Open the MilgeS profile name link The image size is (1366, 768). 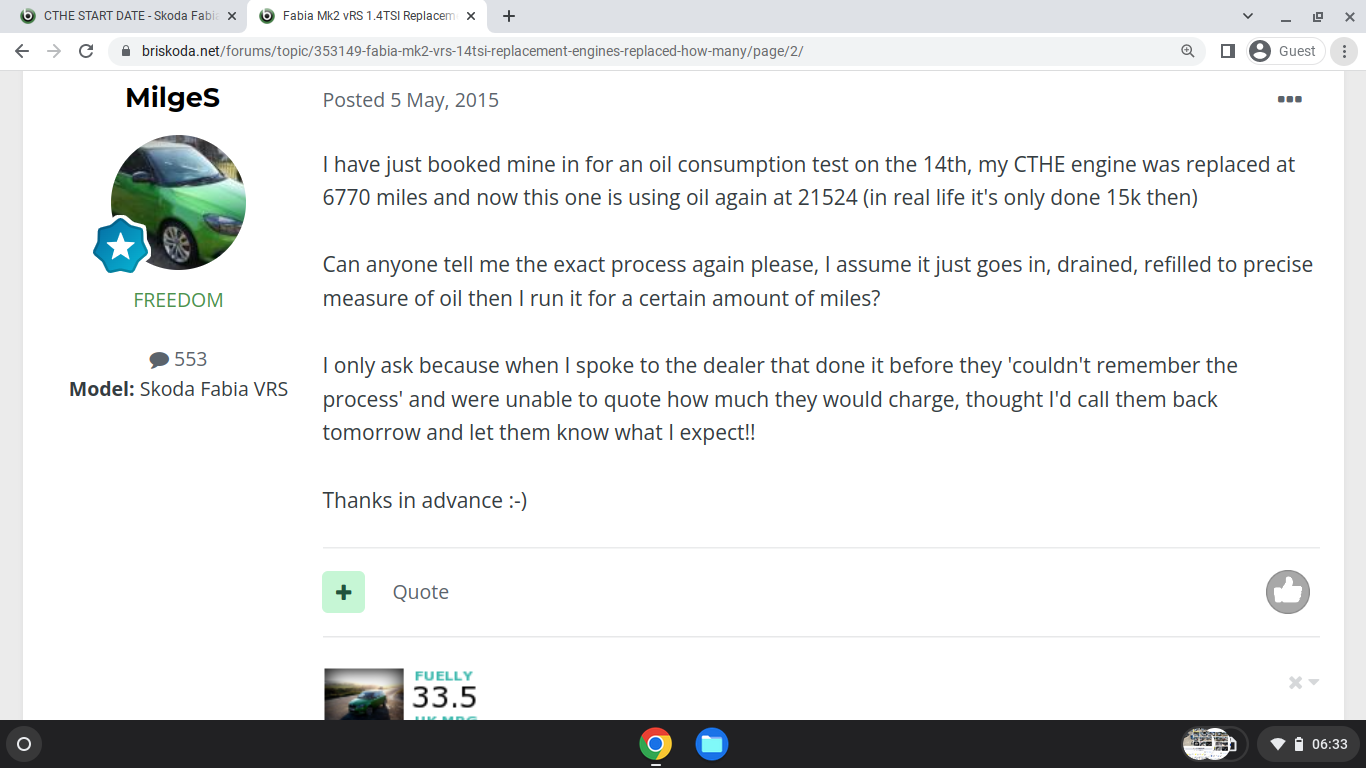click(172, 98)
